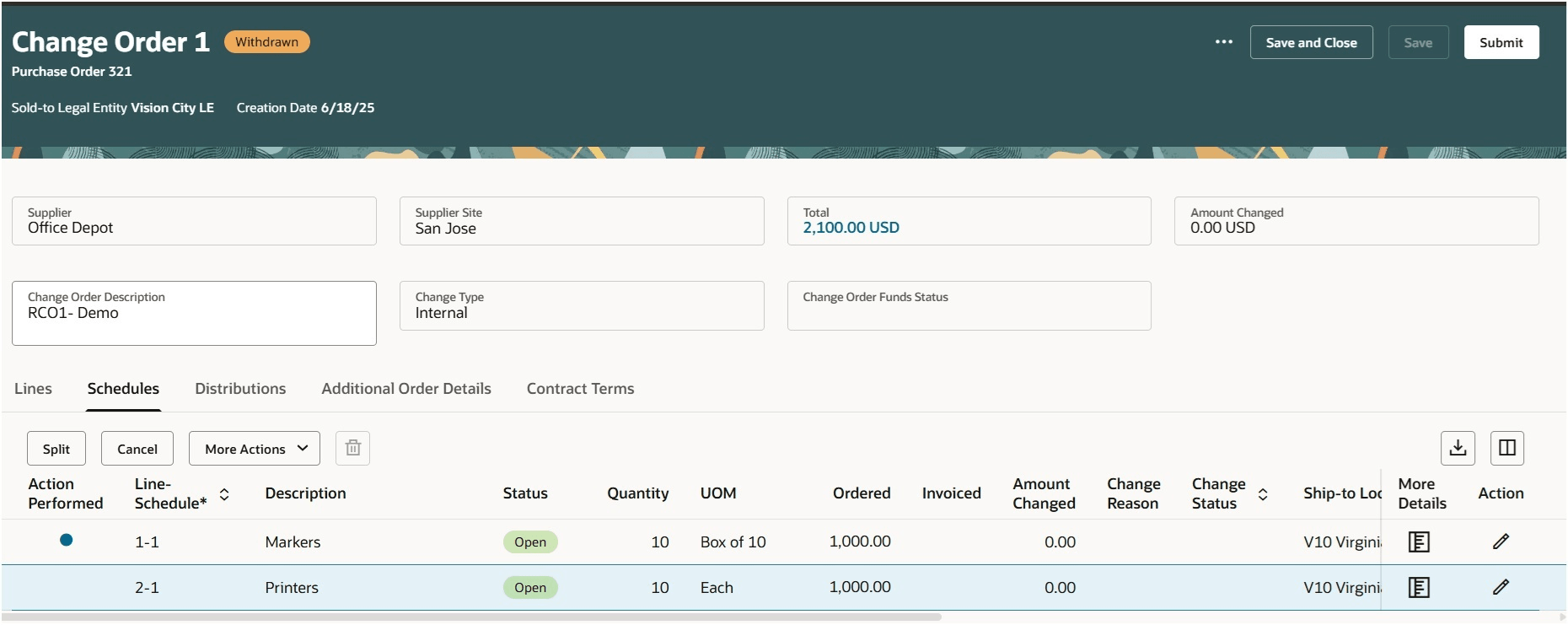Click the Quantity column header
Viewport: 1568px width, 625px height.
(x=637, y=493)
